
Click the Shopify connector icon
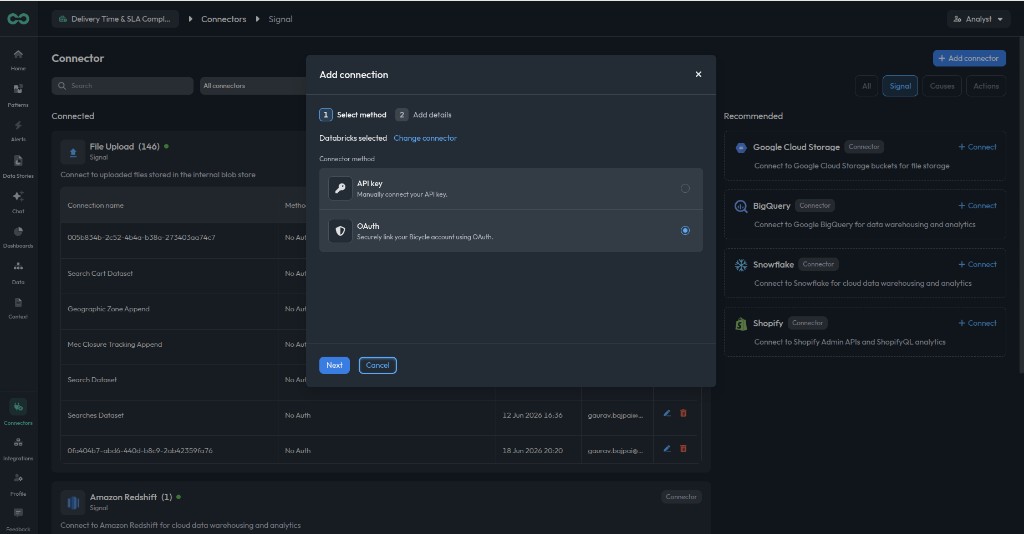[x=741, y=324]
